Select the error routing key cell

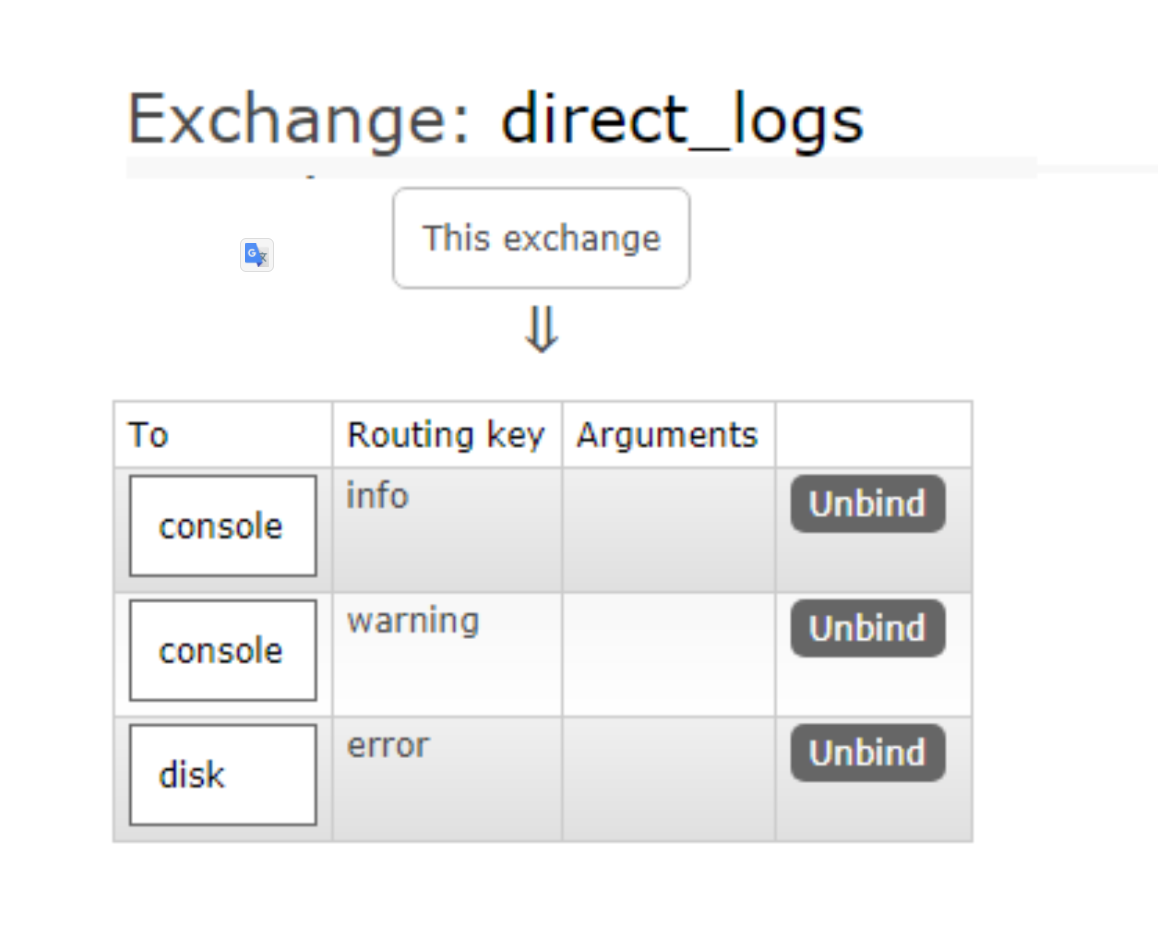click(x=447, y=779)
